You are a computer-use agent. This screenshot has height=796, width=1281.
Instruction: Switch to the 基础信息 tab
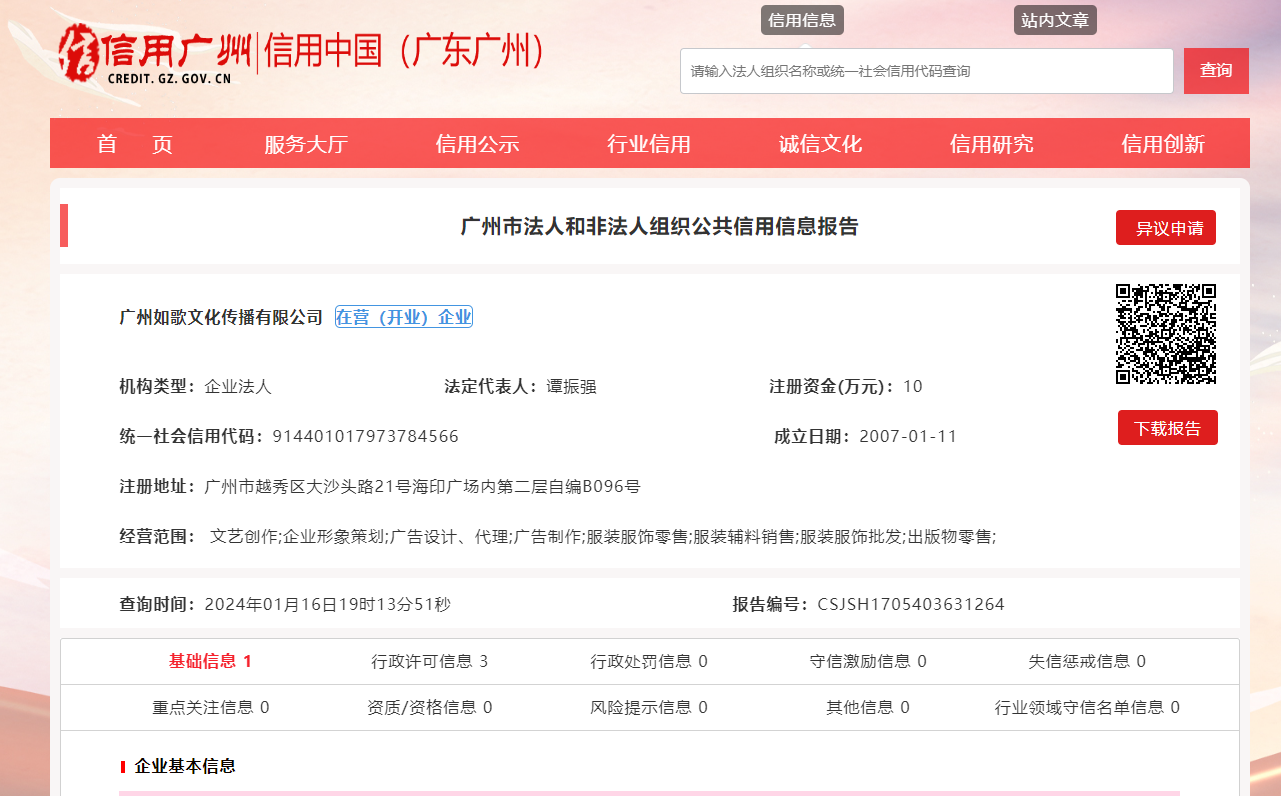click(210, 661)
